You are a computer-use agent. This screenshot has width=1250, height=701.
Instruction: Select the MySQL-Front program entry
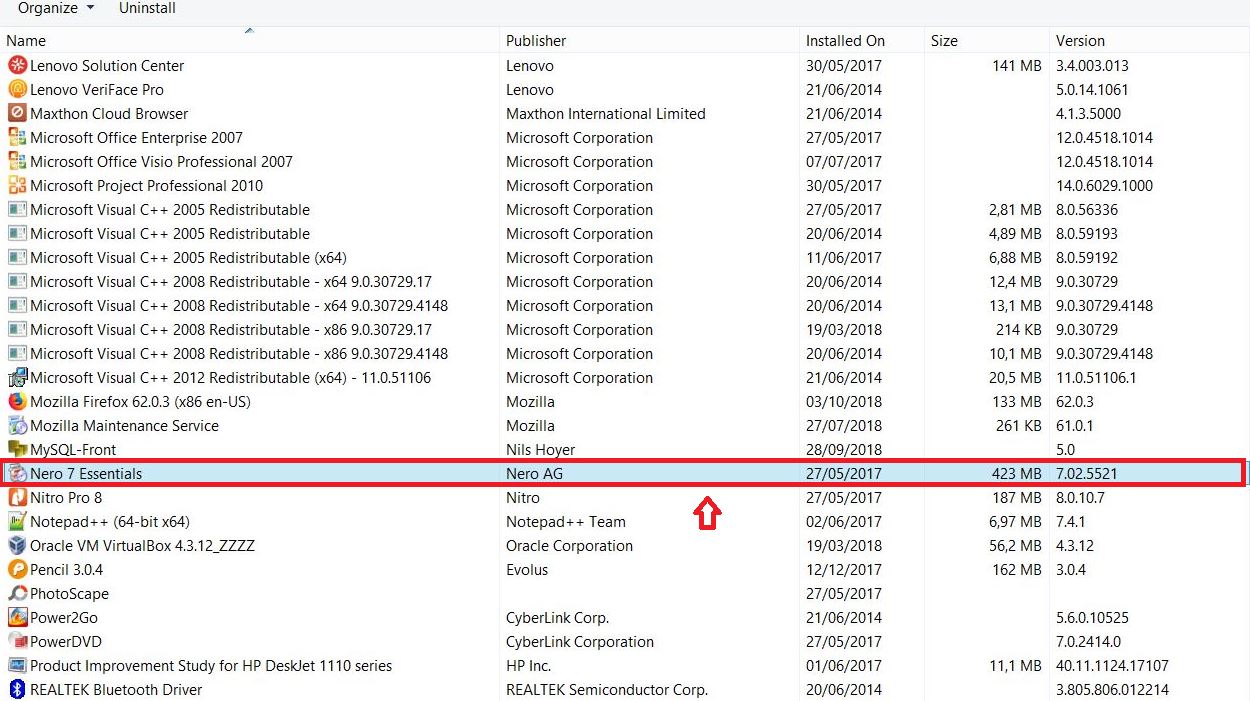click(73, 450)
